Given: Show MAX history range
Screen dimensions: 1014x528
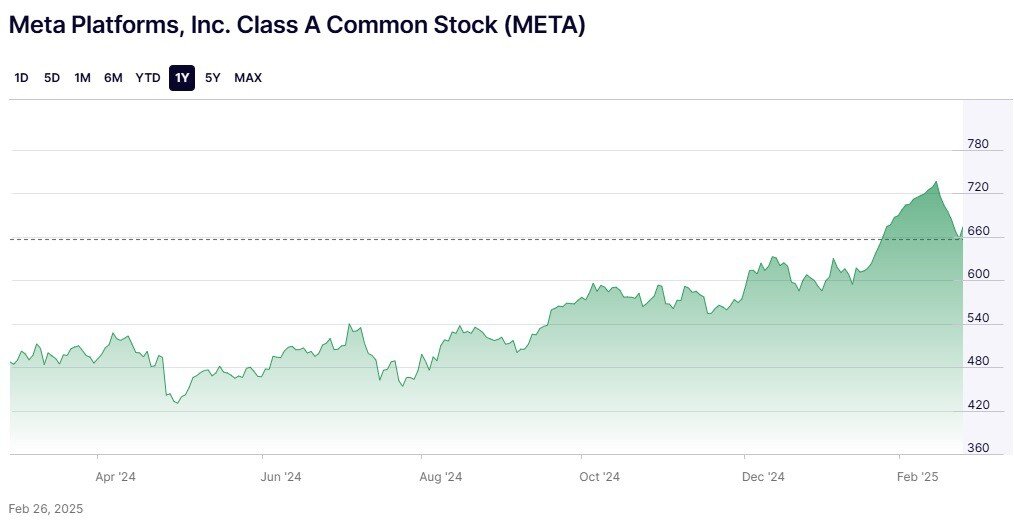Looking at the screenshot, I should coord(248,78).
